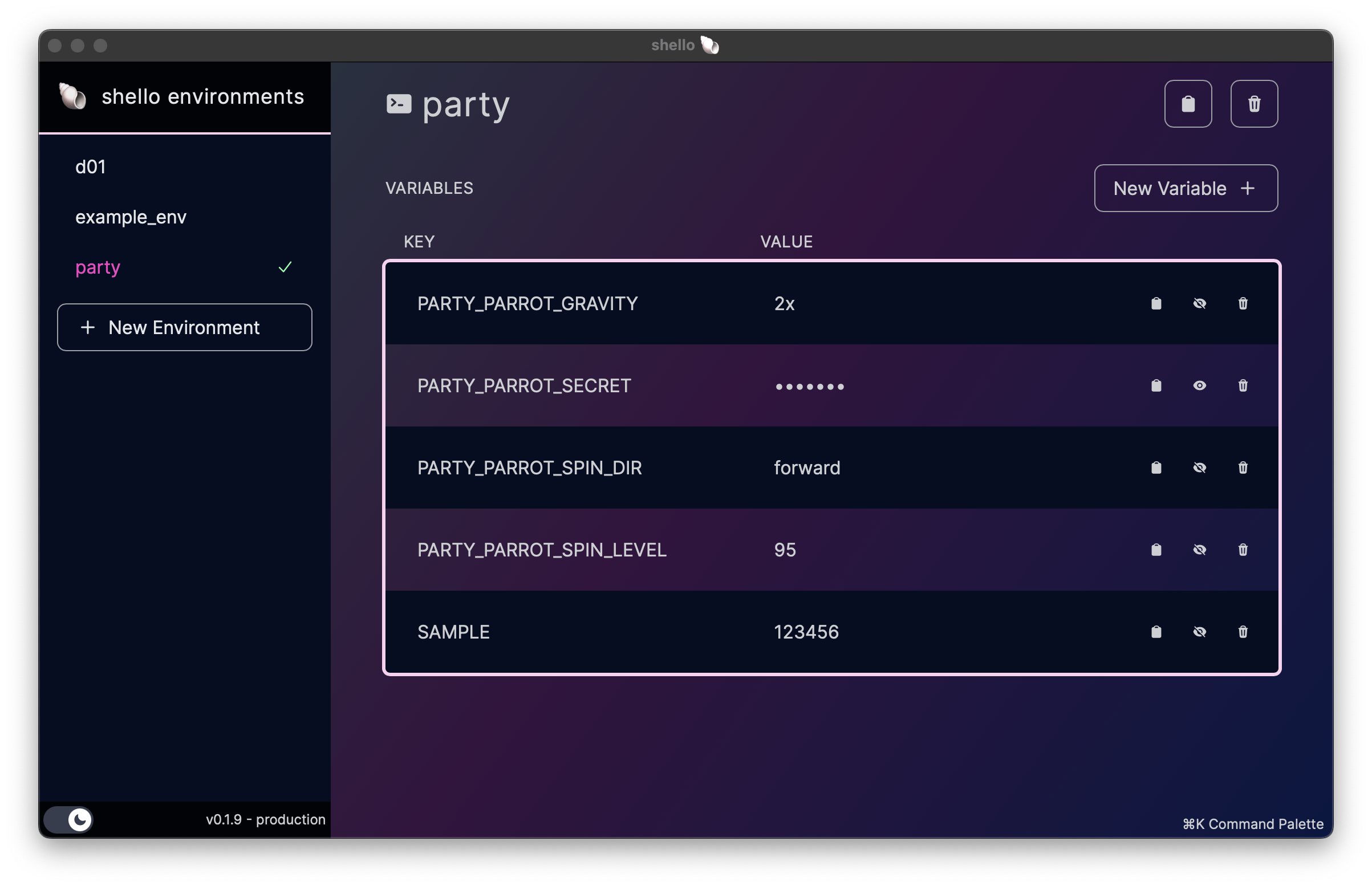Delete the SAMPLE variable
Screen dimensions: 1372x886
point(1242,632)
